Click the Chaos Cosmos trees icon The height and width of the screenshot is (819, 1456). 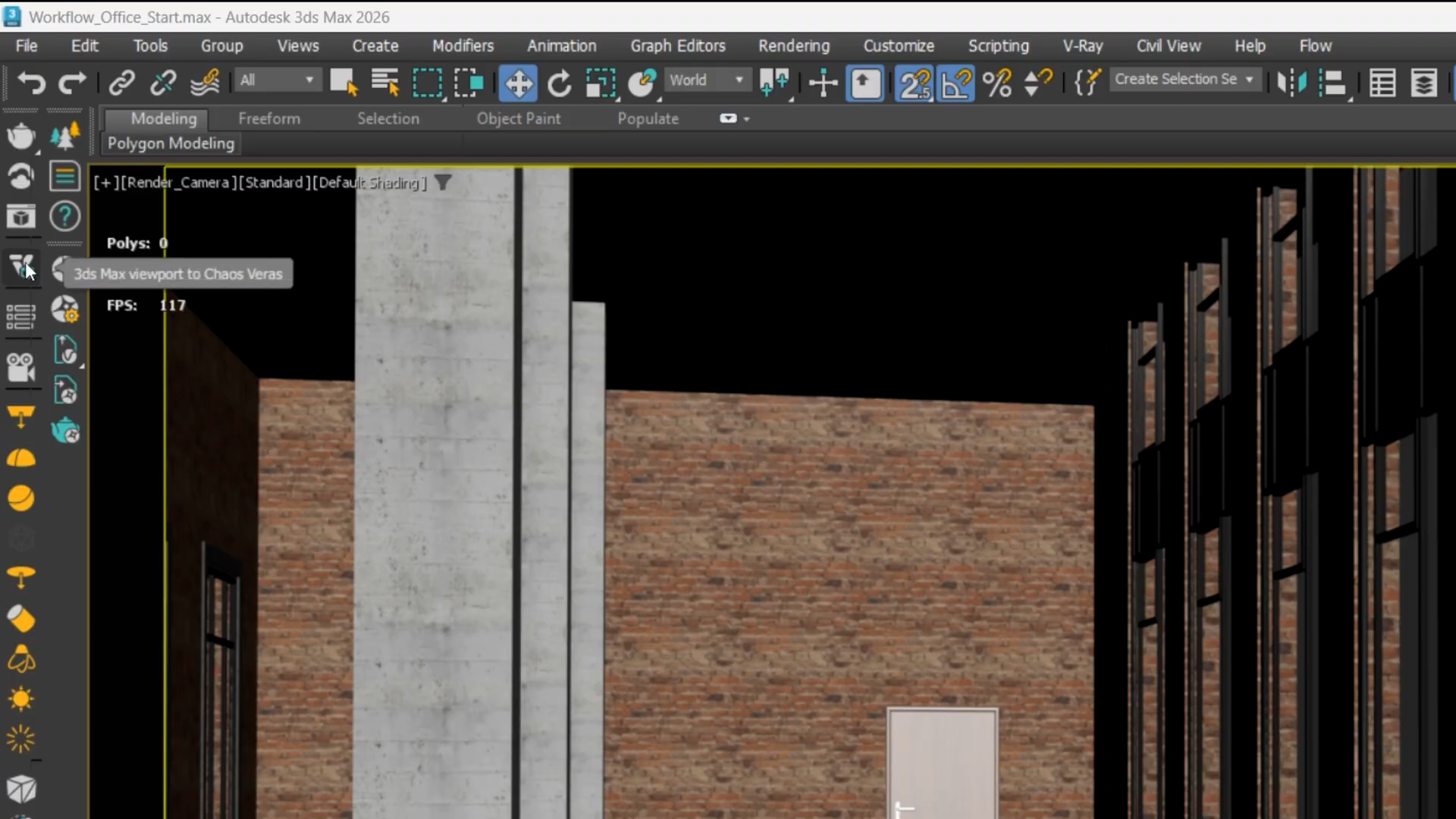[x=65, y=136]
